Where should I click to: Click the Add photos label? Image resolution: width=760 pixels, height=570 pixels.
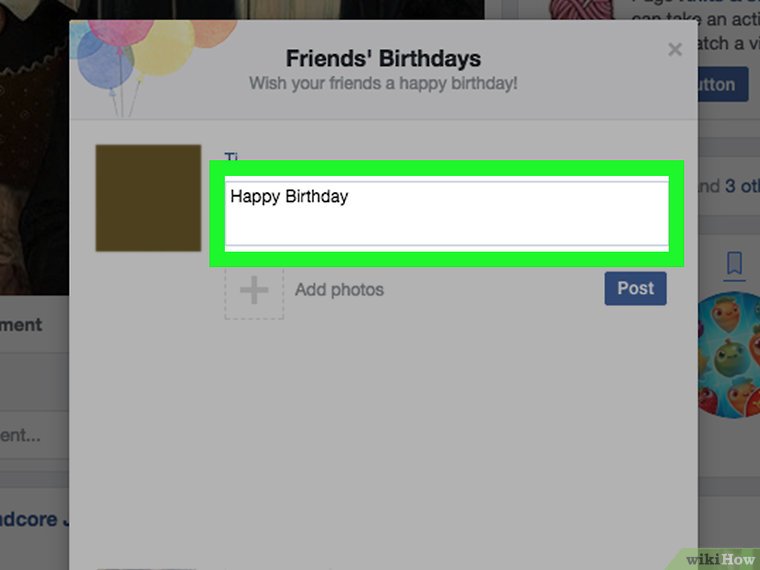pyautogui.click(x=339, y=290)
